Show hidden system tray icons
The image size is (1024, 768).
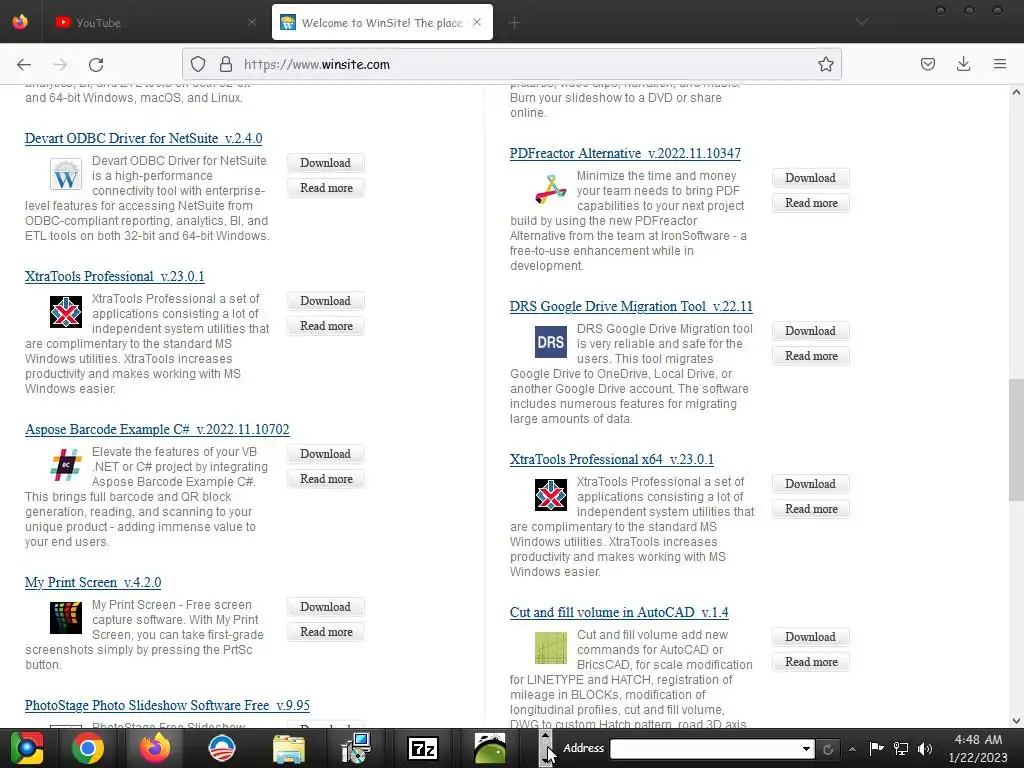tap(852, 748)
